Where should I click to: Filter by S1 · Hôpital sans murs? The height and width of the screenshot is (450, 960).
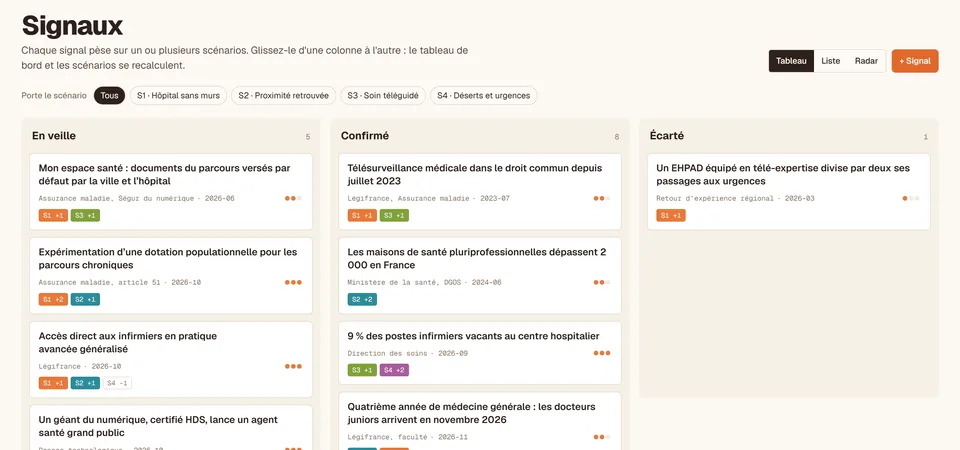178,96
